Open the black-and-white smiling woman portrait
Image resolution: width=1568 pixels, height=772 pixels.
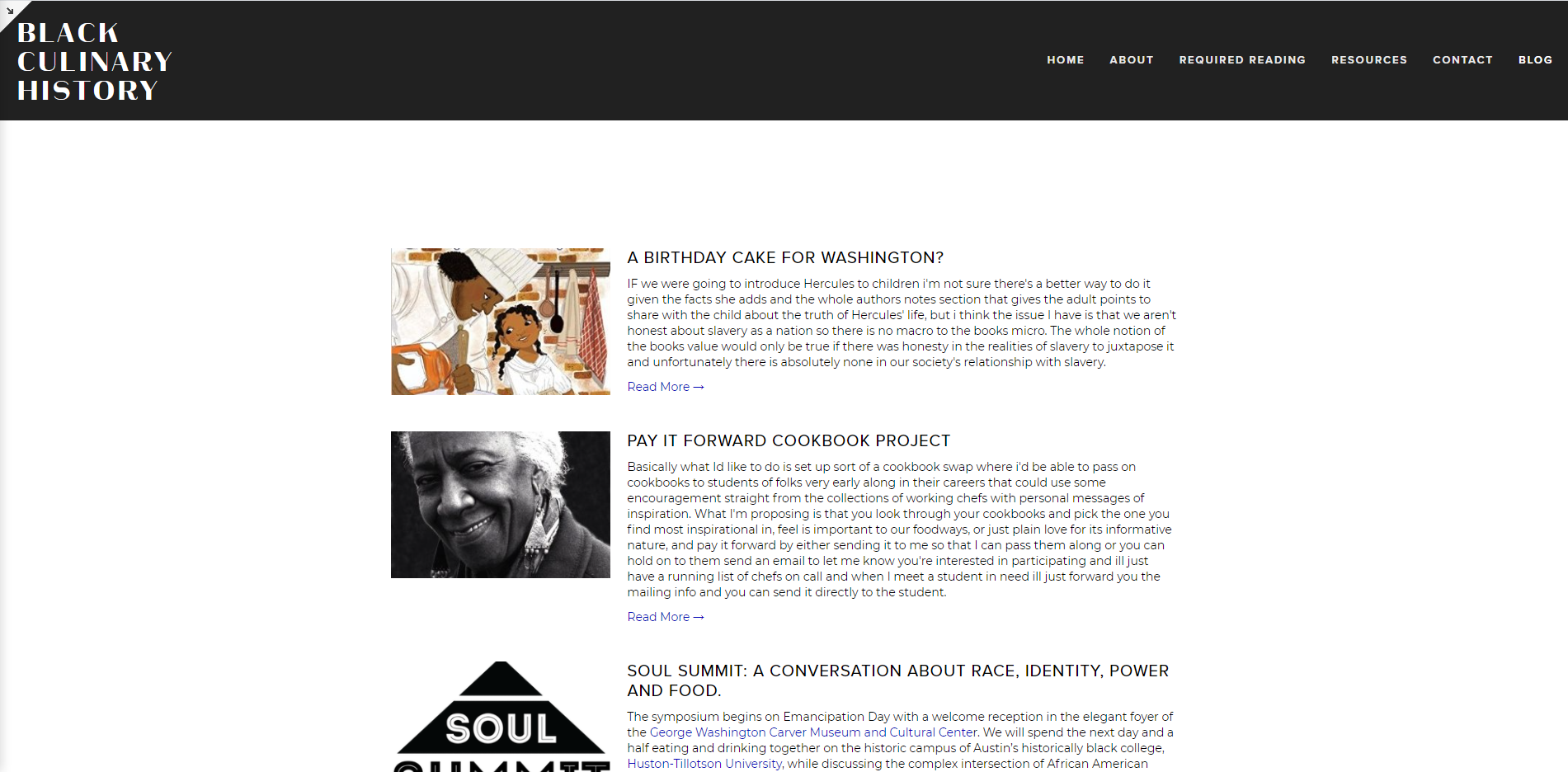point(501,505)
